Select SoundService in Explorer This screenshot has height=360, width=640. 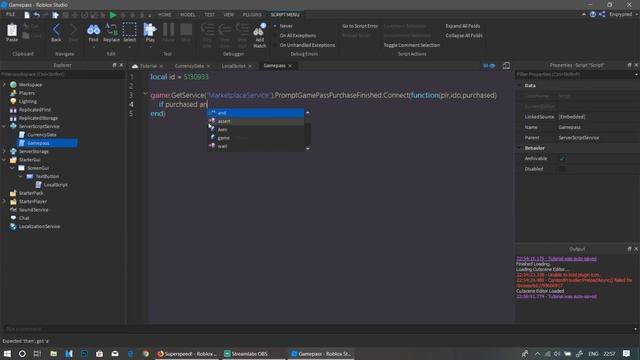pyautogui.click(x=33, y=210)
